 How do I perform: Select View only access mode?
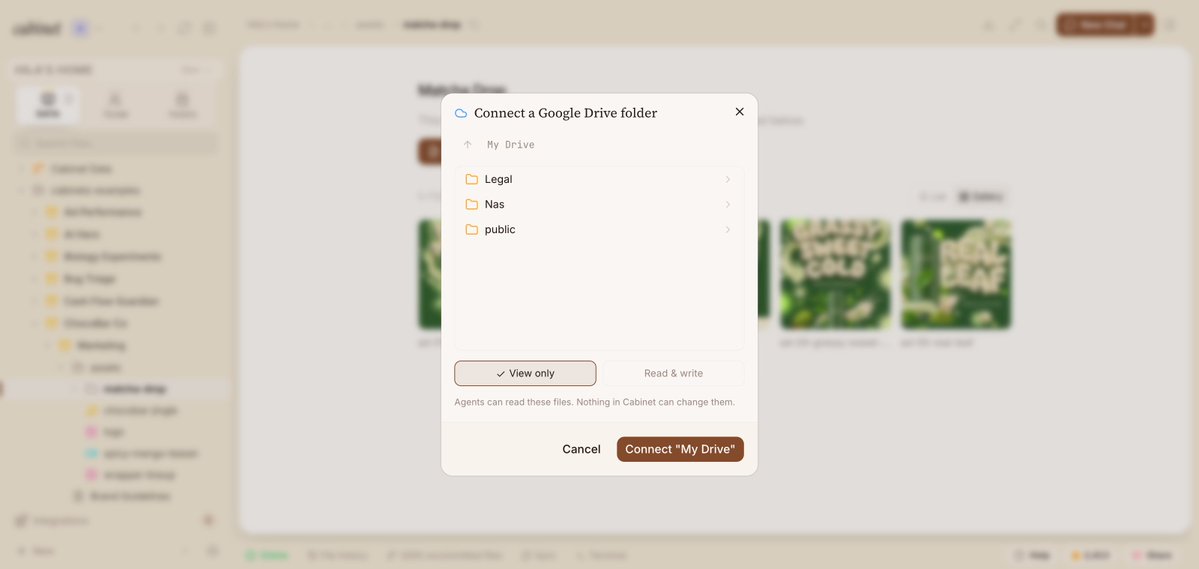tap(525, 373)
